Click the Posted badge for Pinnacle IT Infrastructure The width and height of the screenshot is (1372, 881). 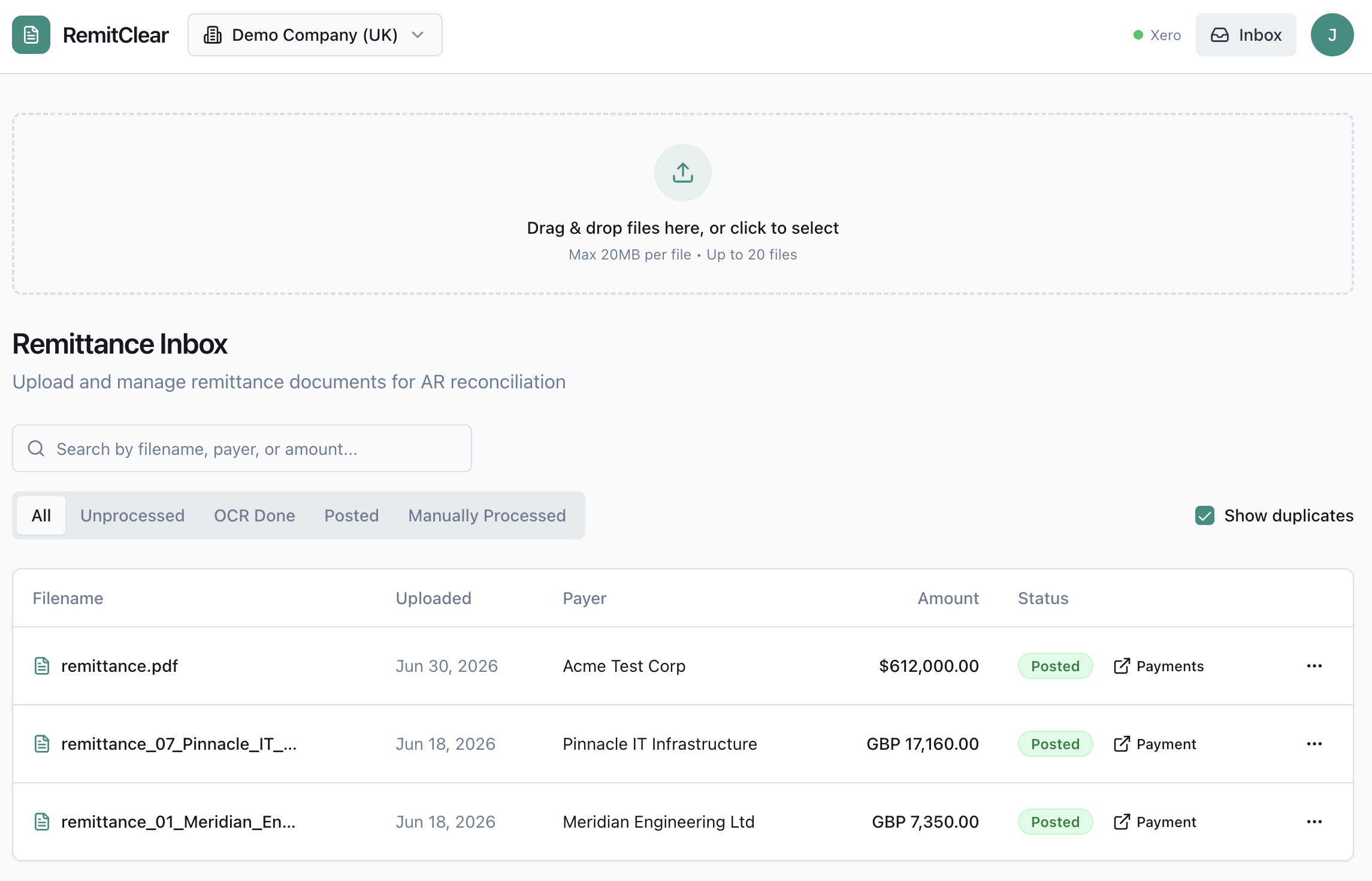[x=1056, y=744]
